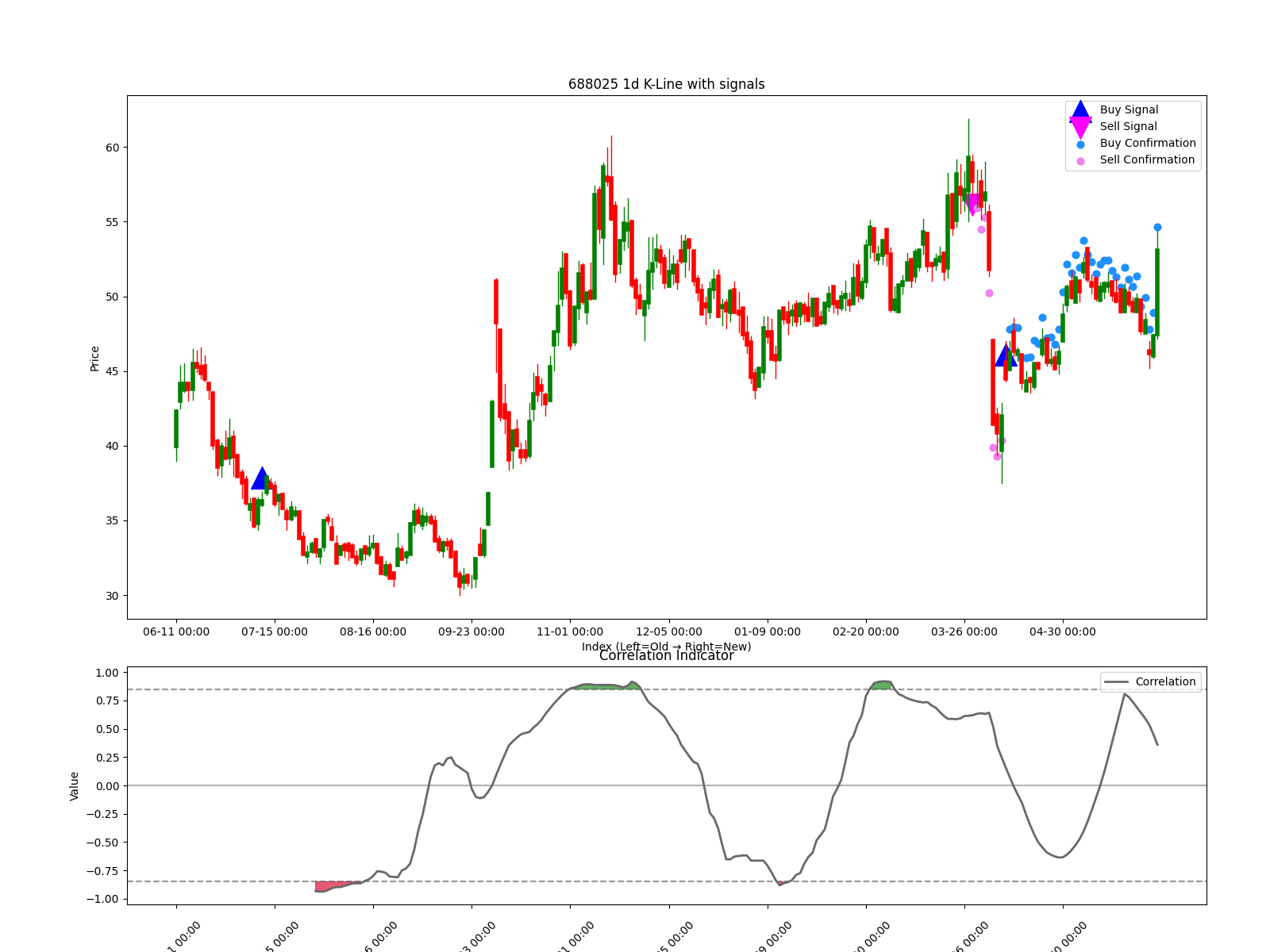The width and height of the screenshot is (1270, 952).
Task: Click the '09-23 00:00' x-axis tick label
Action: pos(471,631)
